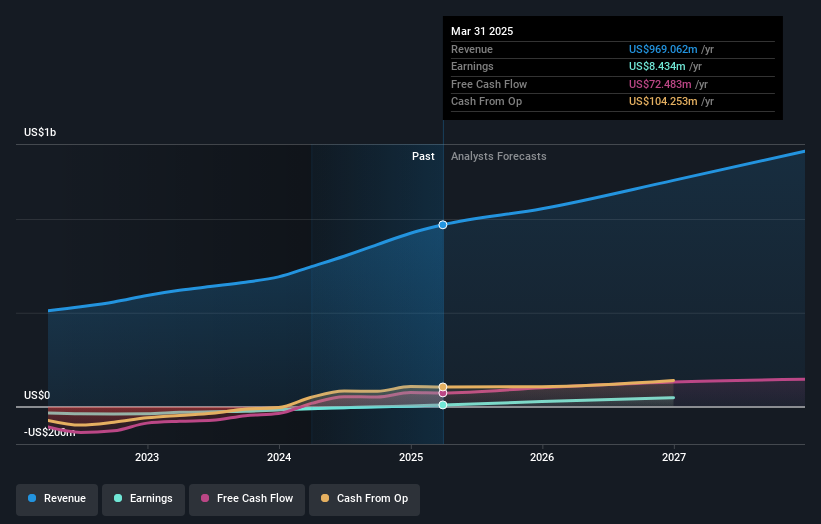Click the 2024 x-axis label
The width and height of the screenshot is (821, 524).
click(279, 457)
